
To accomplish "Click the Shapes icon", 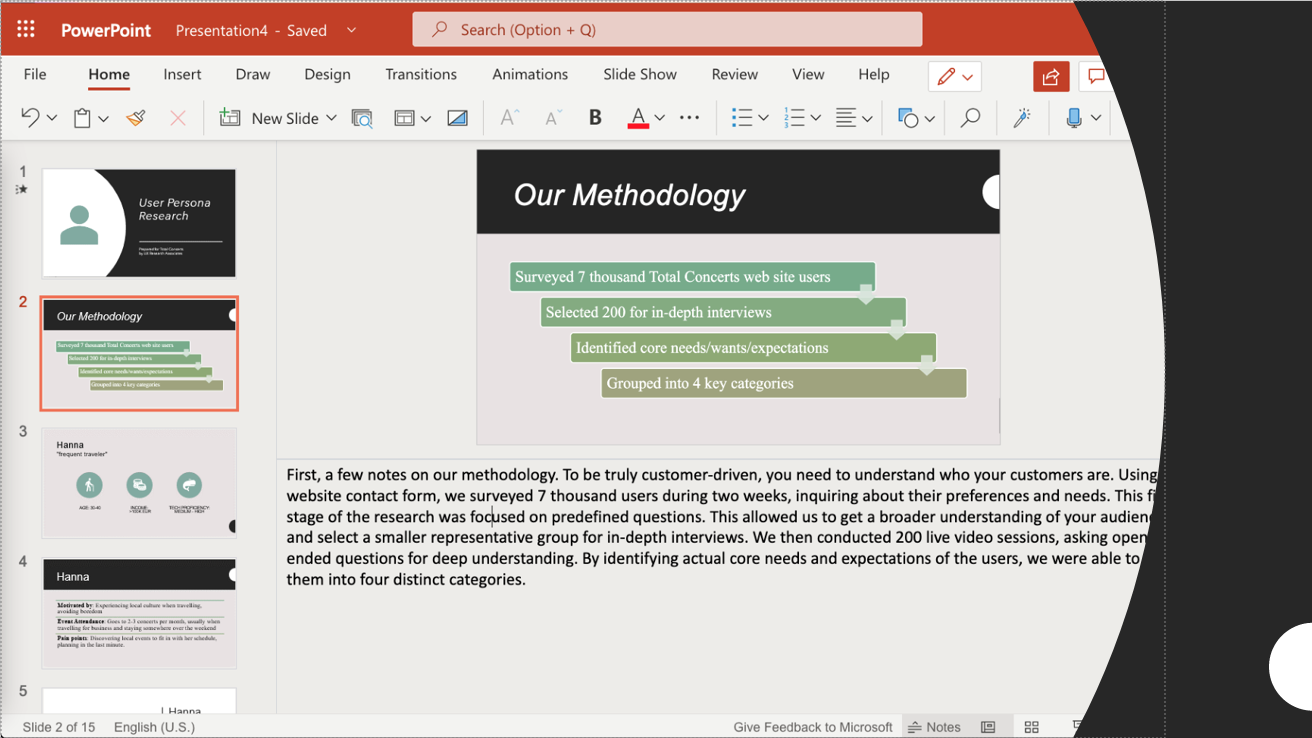I will click(x=908, y=118).
